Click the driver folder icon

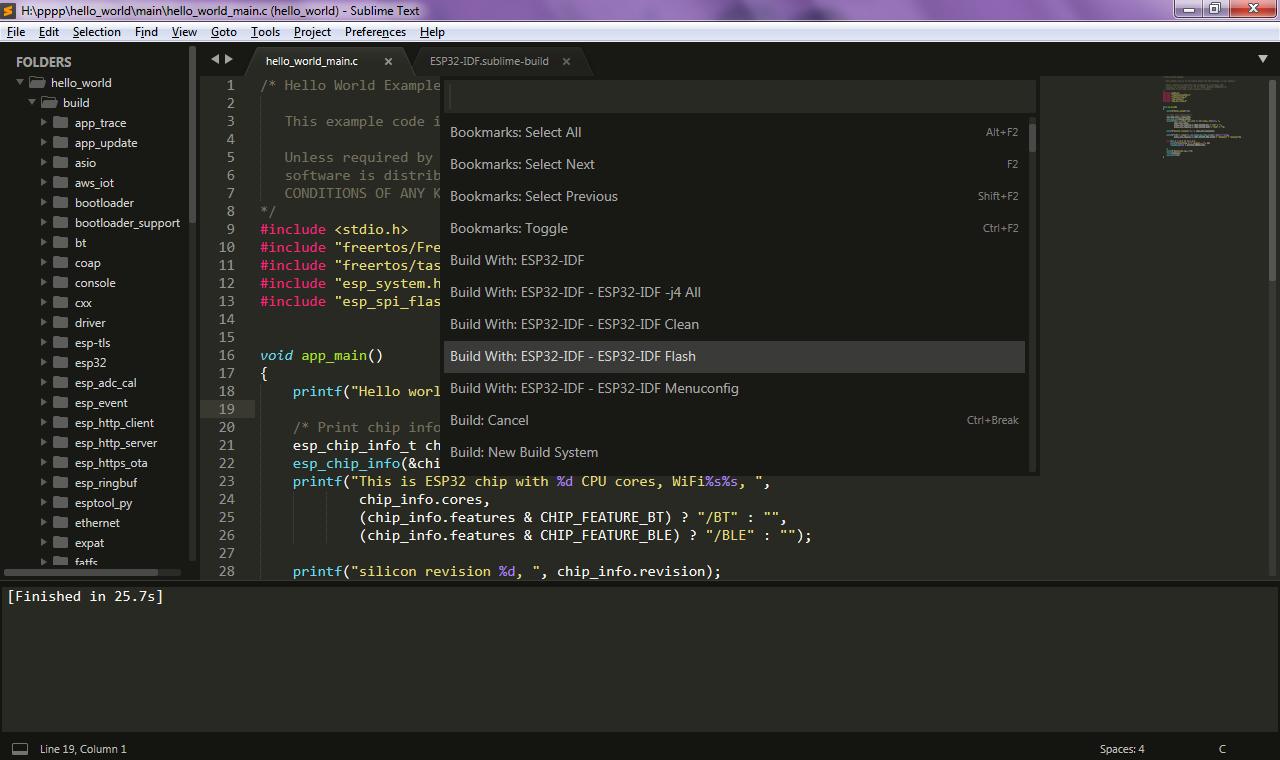click(x=60, y=323)
